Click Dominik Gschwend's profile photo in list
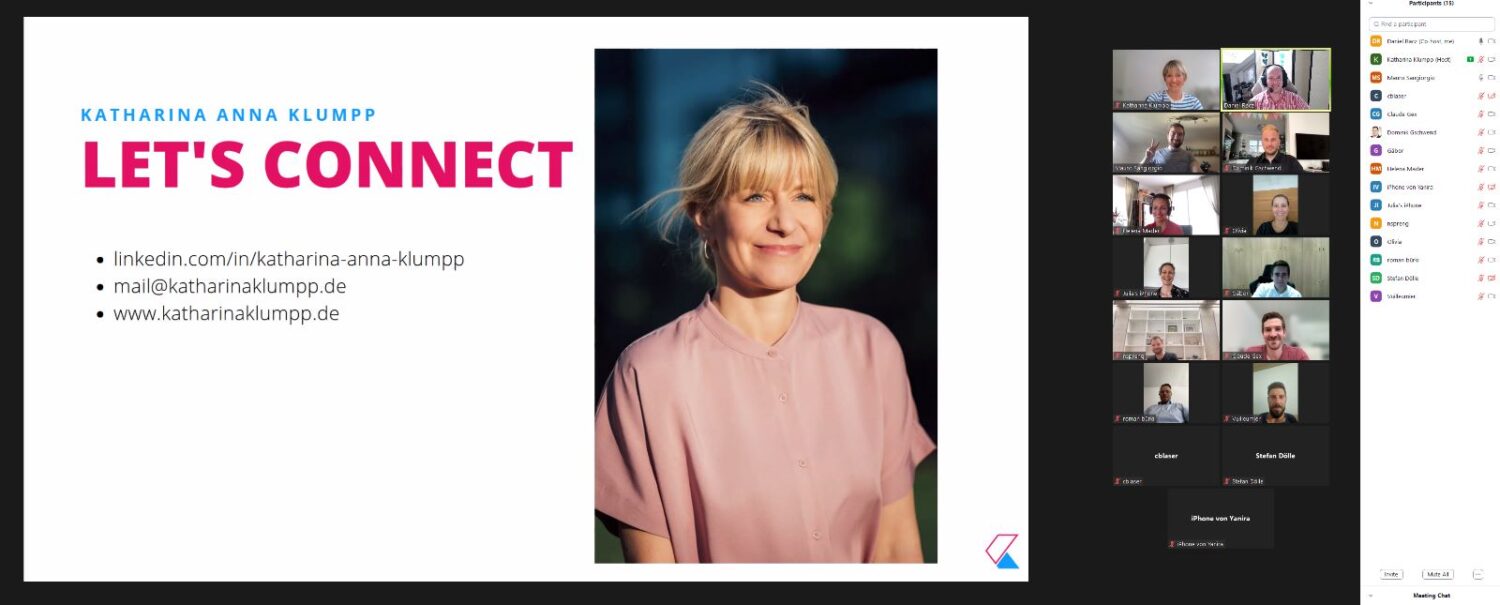Screen dimensions: 1500x605 [x=1376, y=132]
